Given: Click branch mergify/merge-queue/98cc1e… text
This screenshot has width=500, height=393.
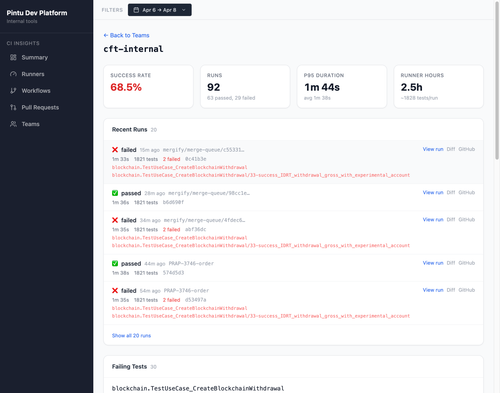Looking at the screenshot, I should [209, 193].
